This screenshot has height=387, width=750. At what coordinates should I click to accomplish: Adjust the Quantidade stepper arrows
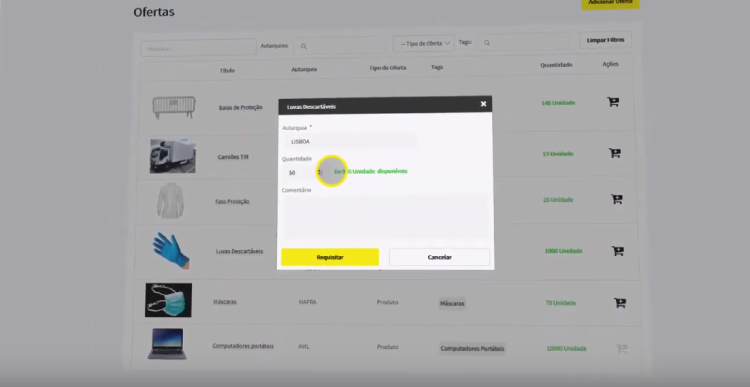point(319,172)
